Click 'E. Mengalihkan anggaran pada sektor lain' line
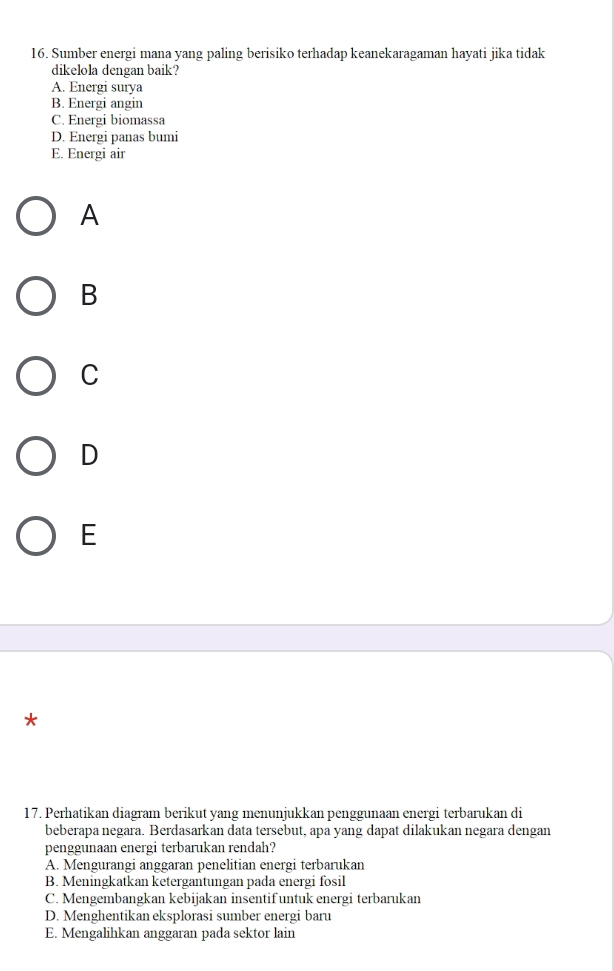Image resolution: width=614 pixels, height=971 pixels. click(x=170, y=933)
